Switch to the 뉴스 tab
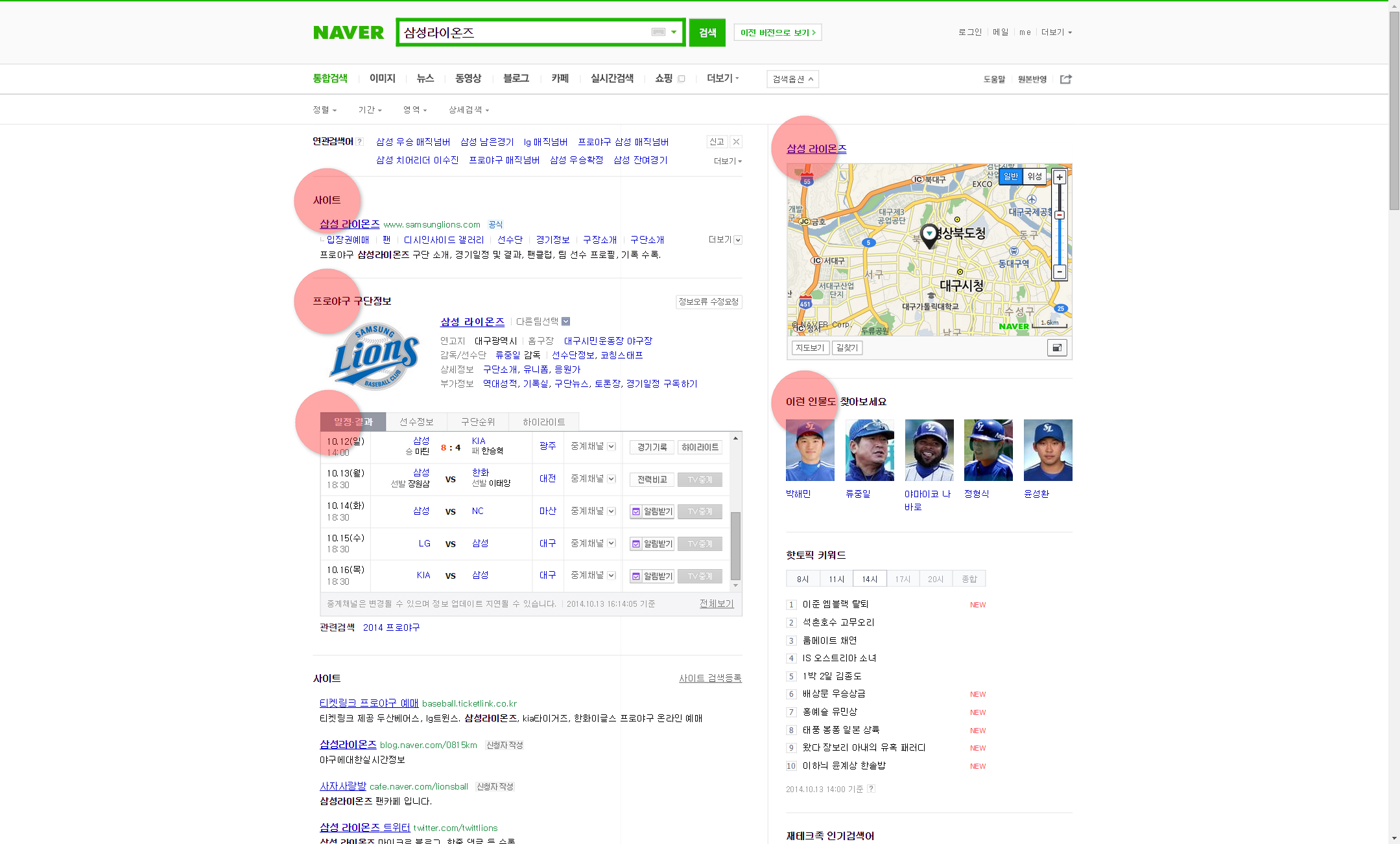Image resolution: width=1400 pixels, height=844 pixels. (425, 78)
